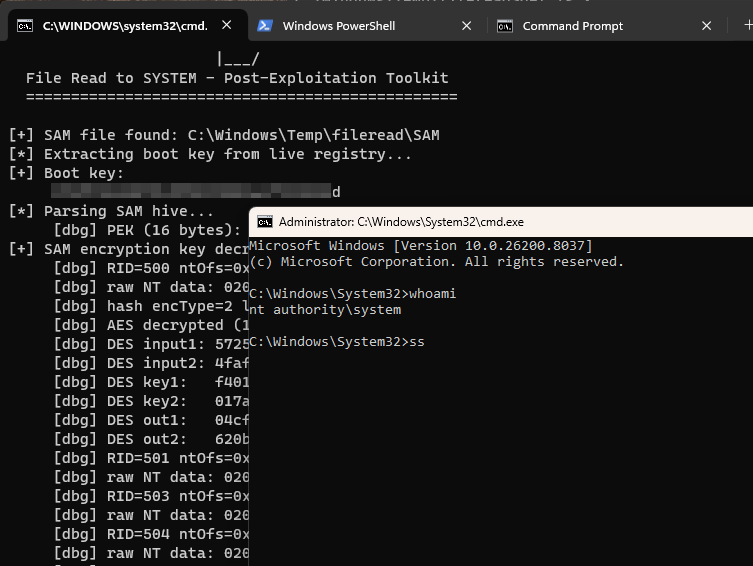This screenshot has height=566, width=753.
Task: Open a new terminal tab with plus button
Action: pos(748,25)
